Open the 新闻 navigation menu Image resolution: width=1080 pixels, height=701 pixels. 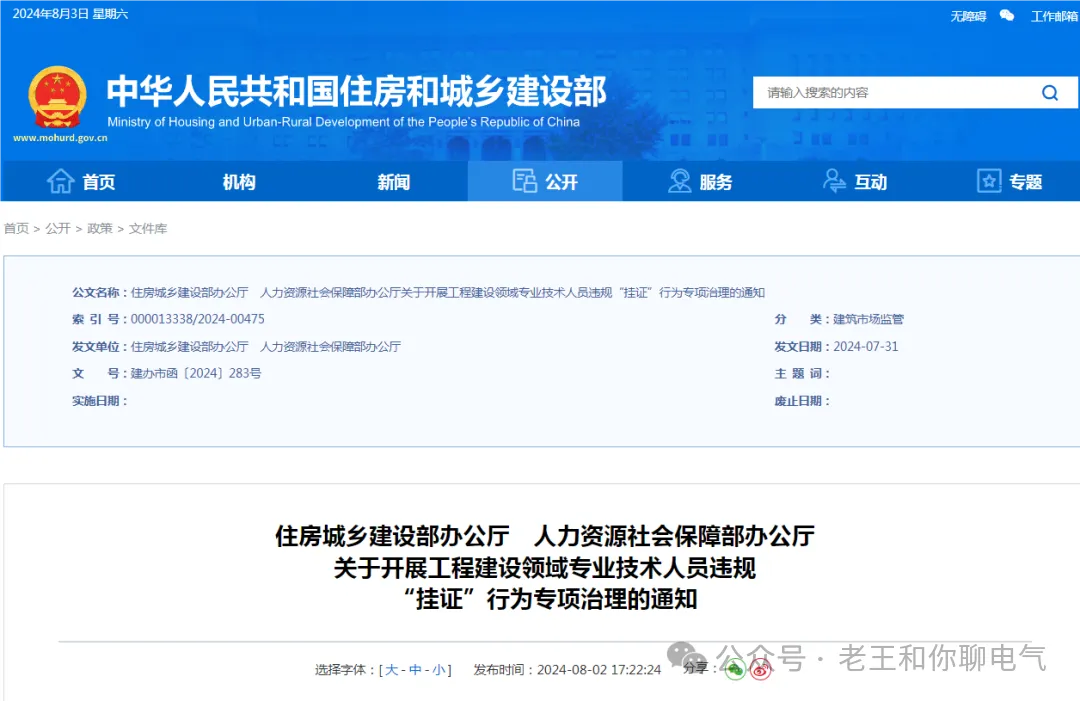[x=393, y=182]
